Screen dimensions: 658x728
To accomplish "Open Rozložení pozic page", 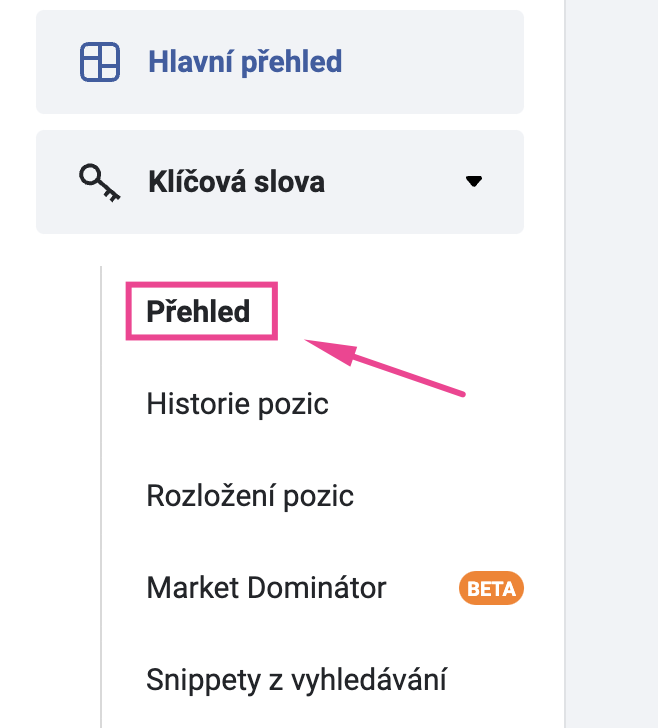I will [x=250, y=495].
